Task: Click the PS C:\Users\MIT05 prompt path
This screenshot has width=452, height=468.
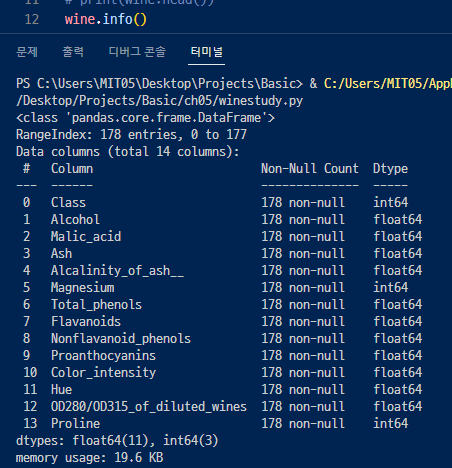Action: point(159,83)
